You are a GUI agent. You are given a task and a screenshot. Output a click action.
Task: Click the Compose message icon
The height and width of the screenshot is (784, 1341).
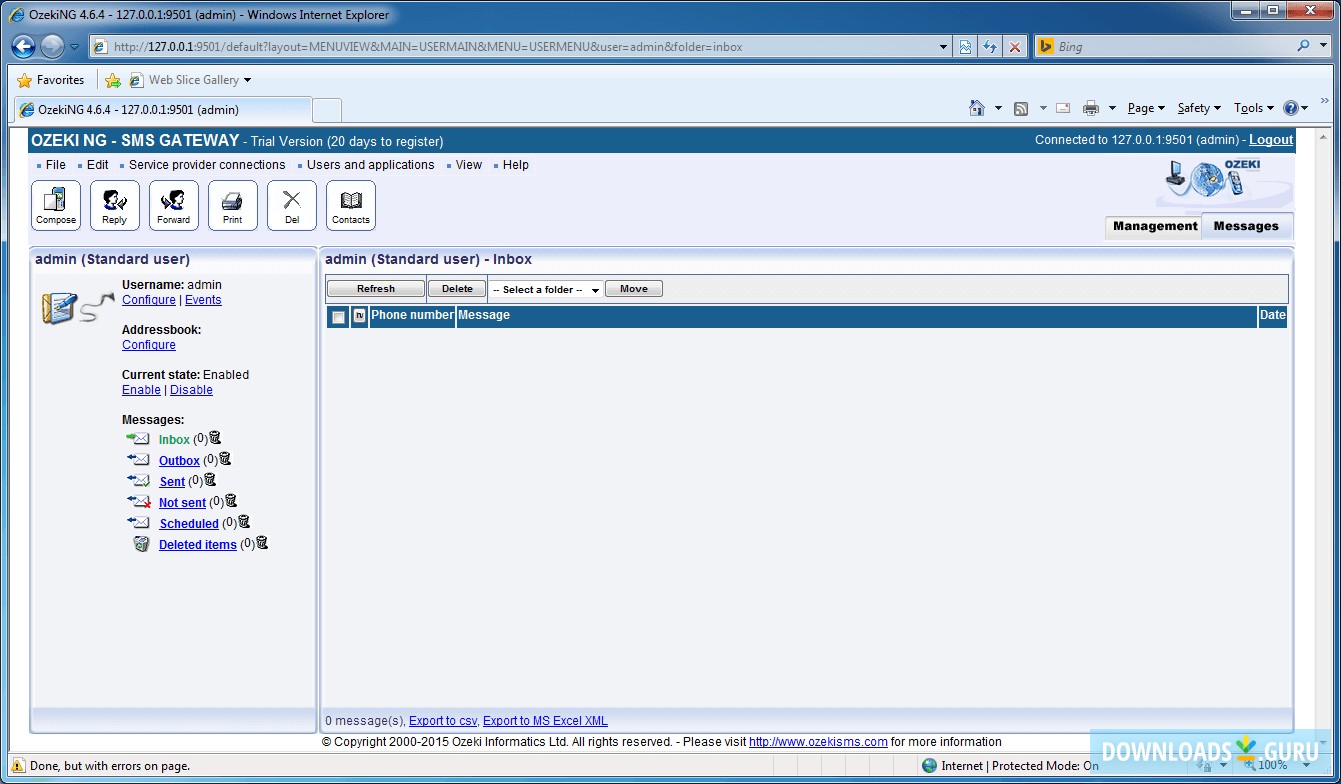(x=56, y=205)
